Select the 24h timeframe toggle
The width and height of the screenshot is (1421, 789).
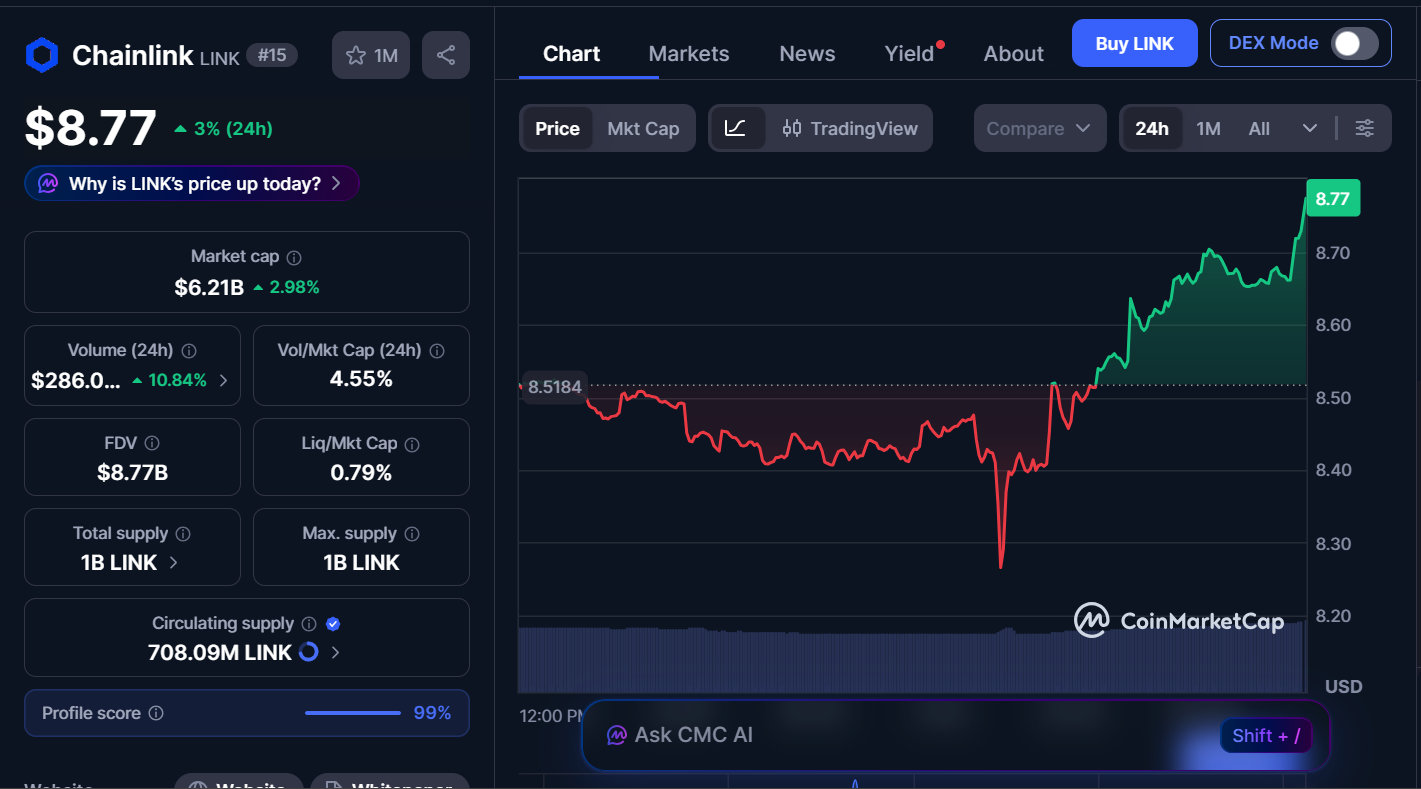pyautogui.click(x=1152, y=128)
